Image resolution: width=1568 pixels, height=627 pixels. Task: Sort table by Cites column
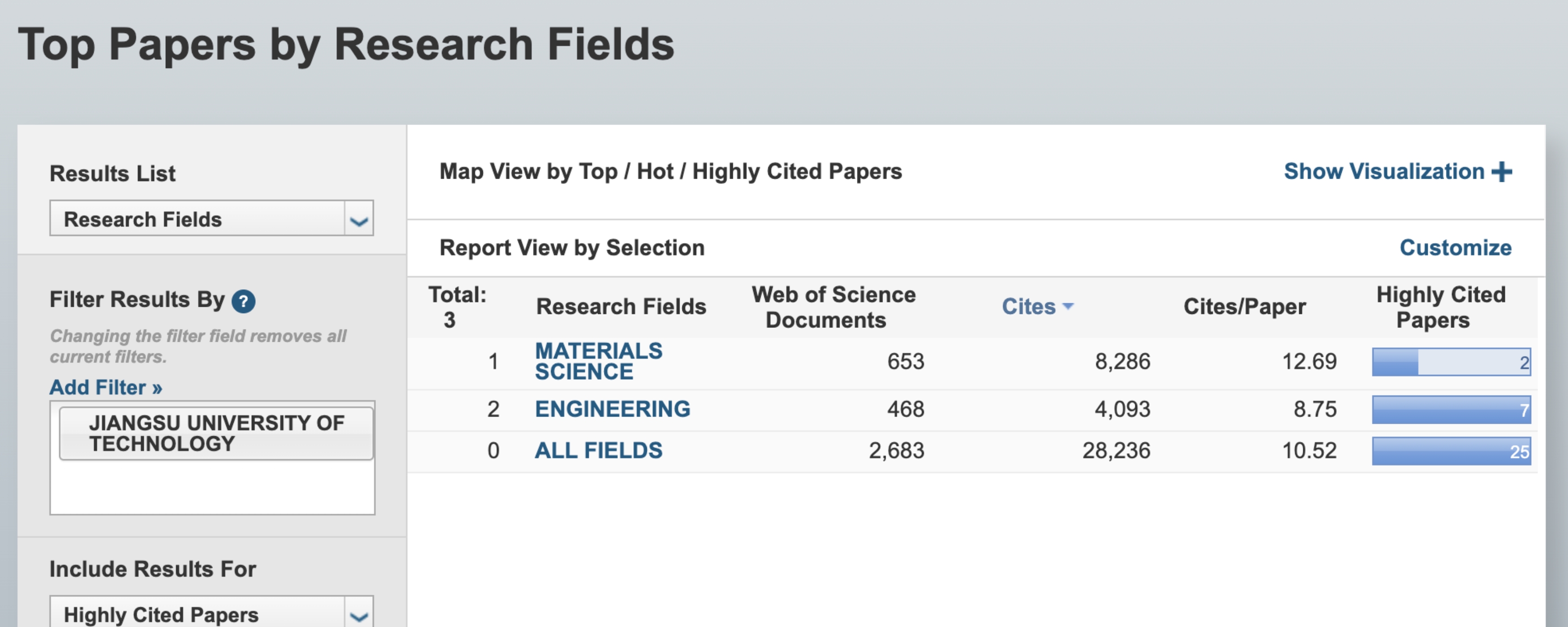coord(1028,306)
